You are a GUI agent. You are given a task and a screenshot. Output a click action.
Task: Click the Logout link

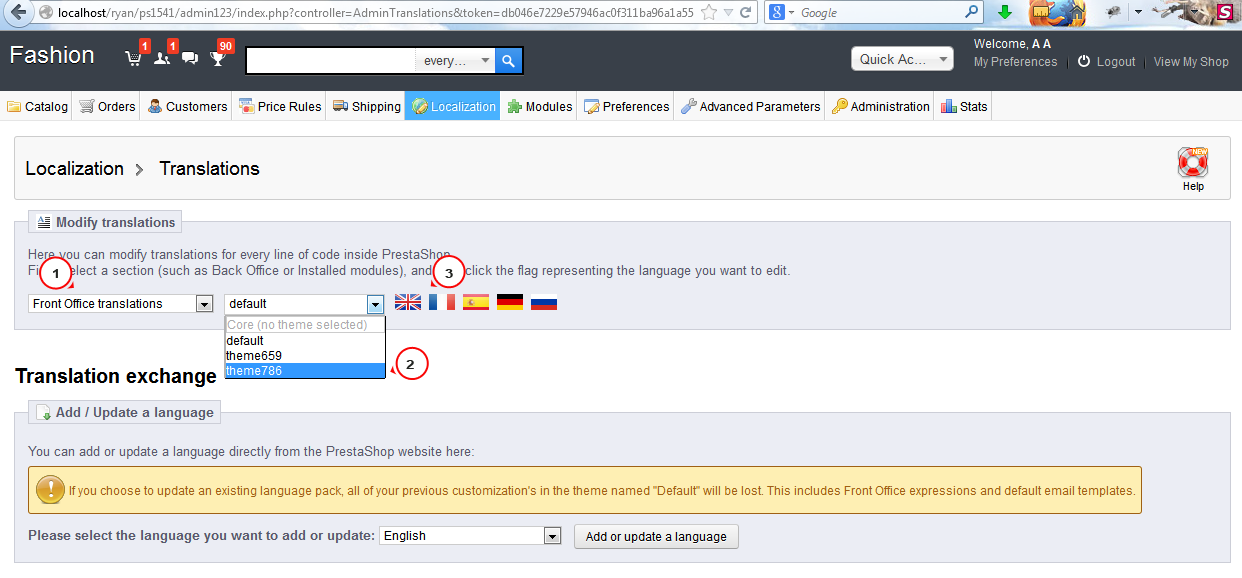[x=1116, y=62]
